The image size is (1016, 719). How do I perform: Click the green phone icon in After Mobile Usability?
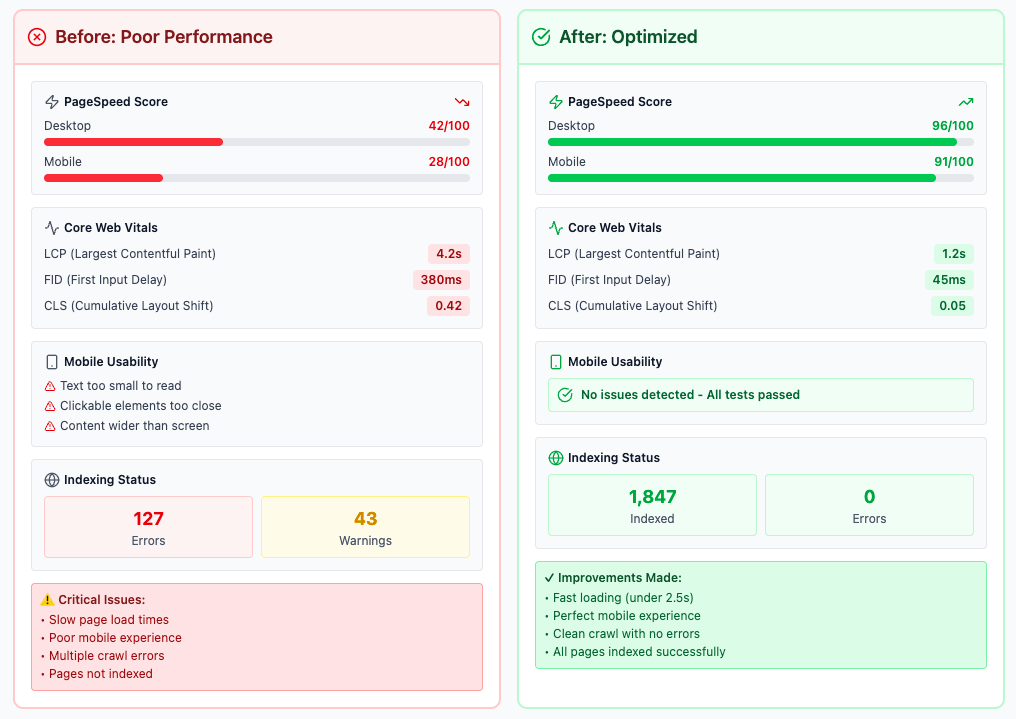pyautogui.click(x=556, y=361)
